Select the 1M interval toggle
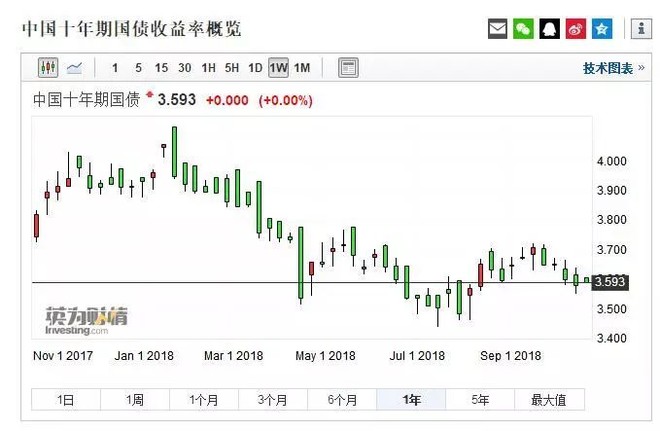The height and width of the screenshot is (431, 660). 302,68
